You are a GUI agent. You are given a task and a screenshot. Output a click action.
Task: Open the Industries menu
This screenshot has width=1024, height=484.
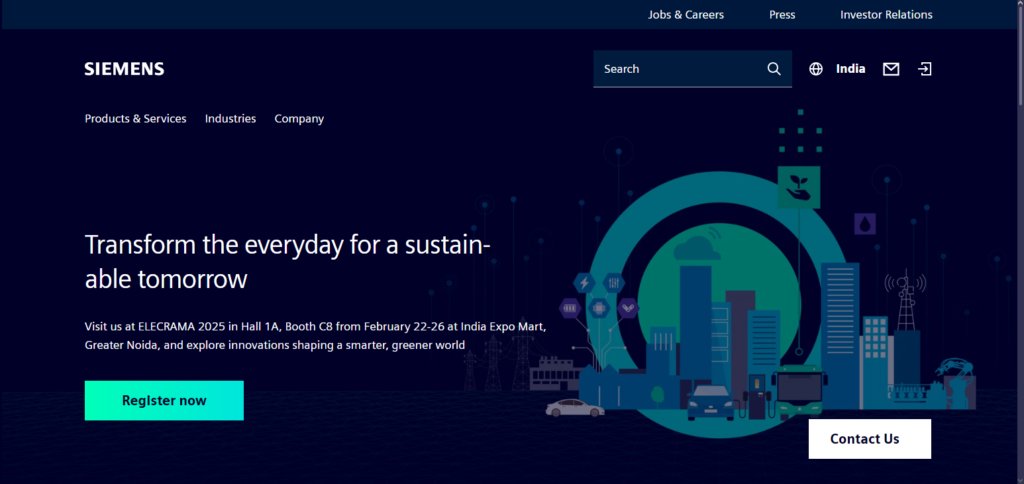pos(231,119)
